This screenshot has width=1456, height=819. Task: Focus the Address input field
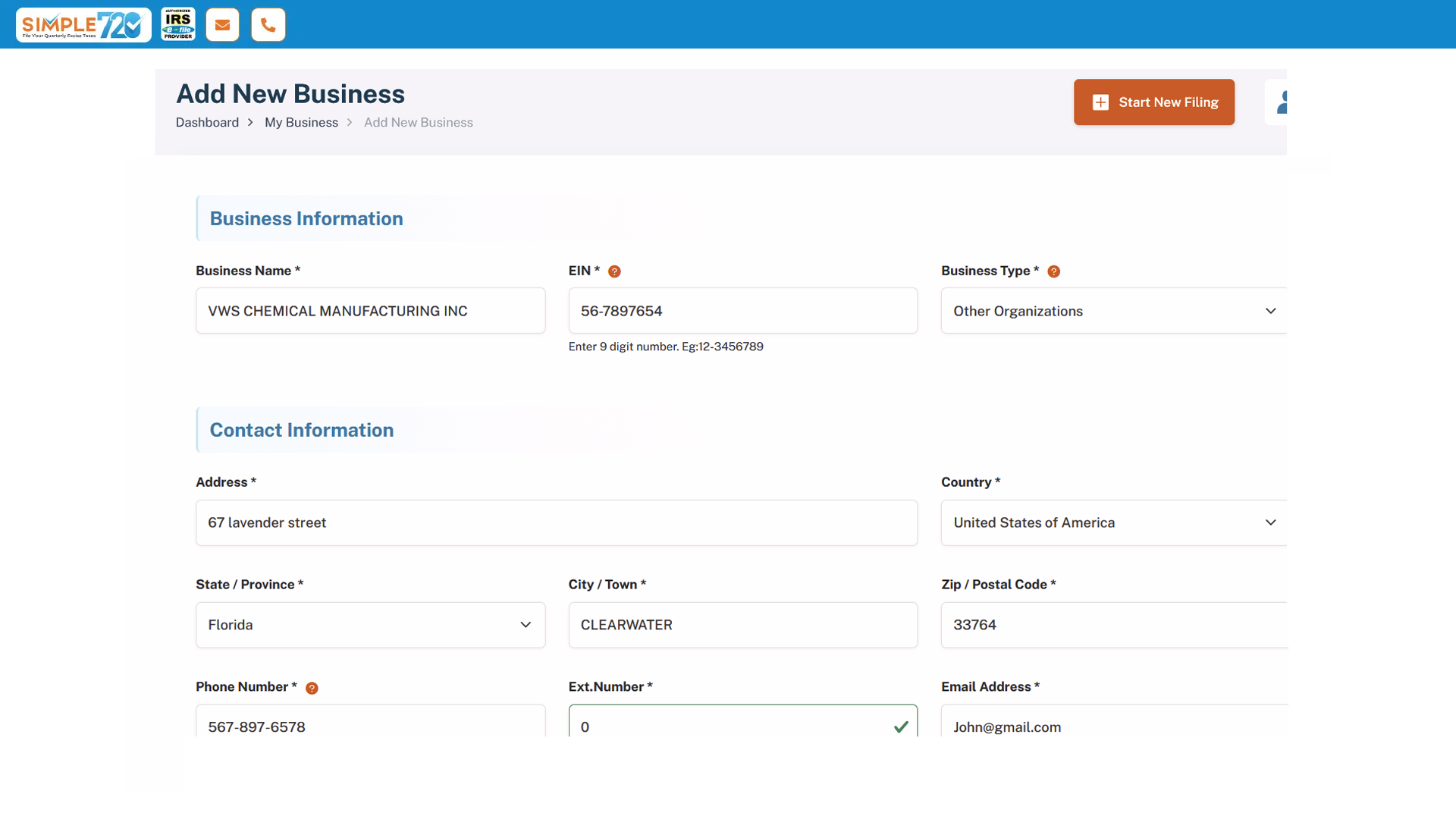coord(557,522)
